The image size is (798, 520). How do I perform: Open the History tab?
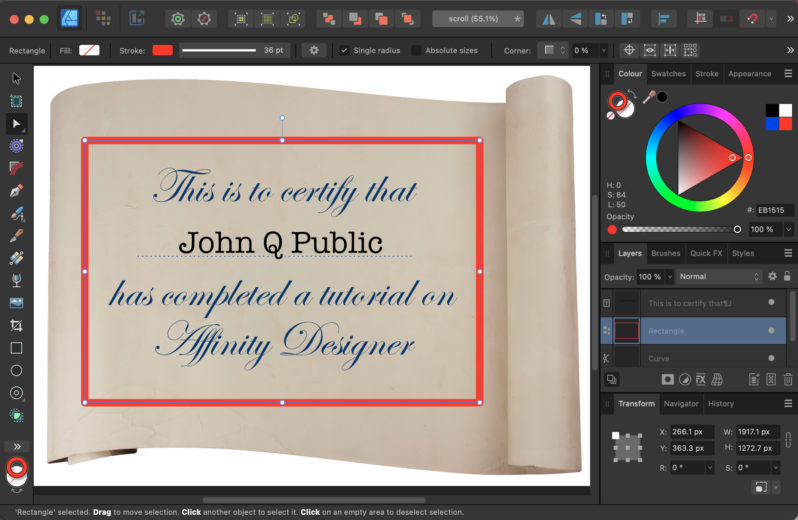721,403
